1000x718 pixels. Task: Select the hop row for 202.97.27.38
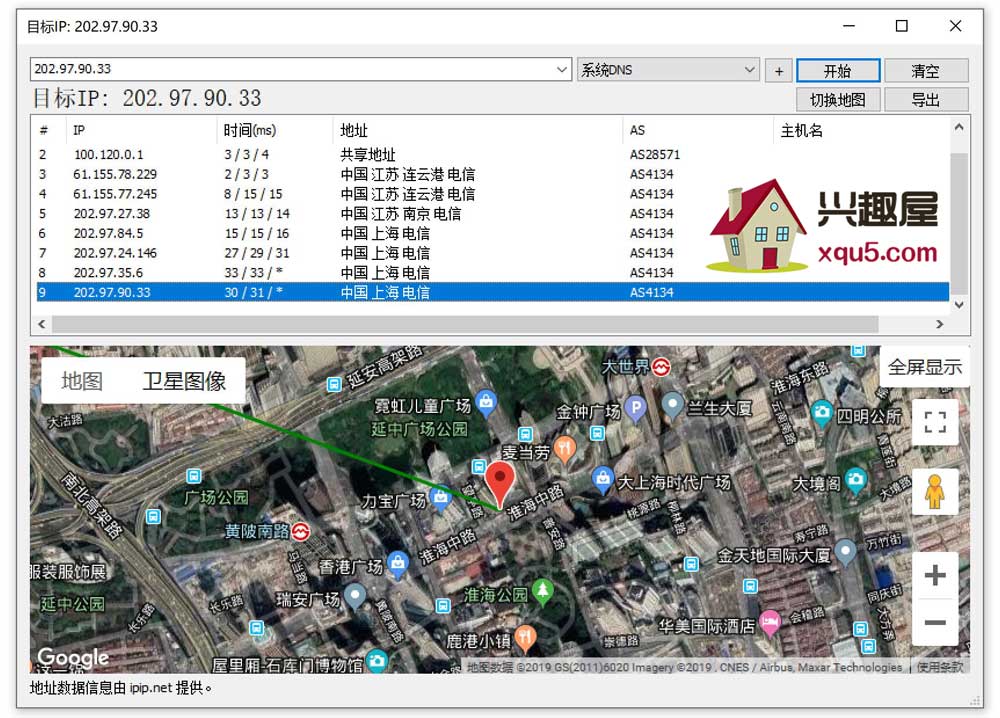click(x=492, y=214)
